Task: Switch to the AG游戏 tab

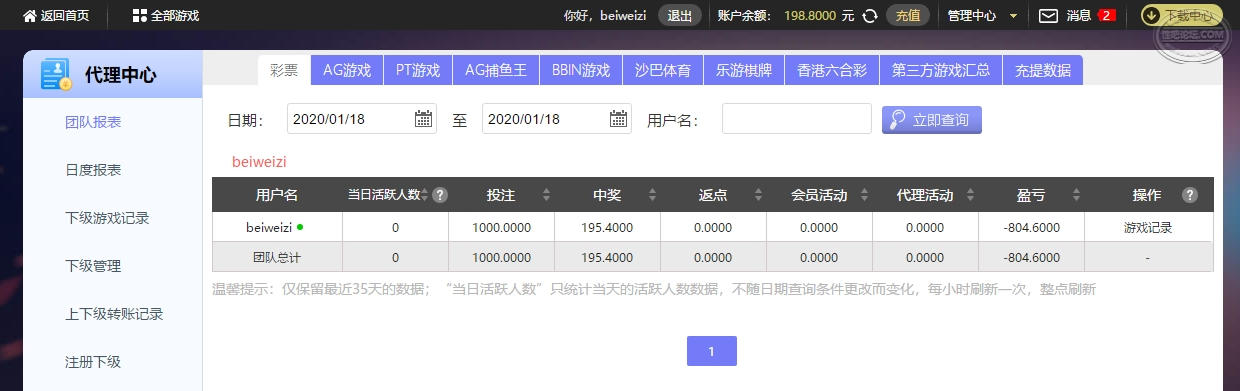Action: [347, 70]
